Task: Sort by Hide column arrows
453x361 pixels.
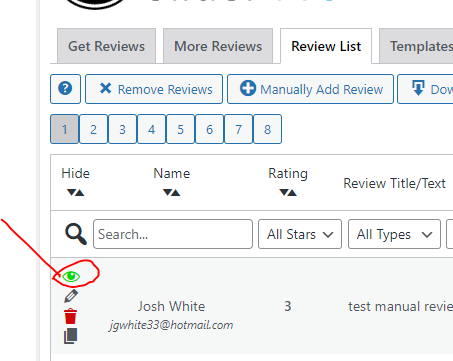Action: click(x=76, y=192)
